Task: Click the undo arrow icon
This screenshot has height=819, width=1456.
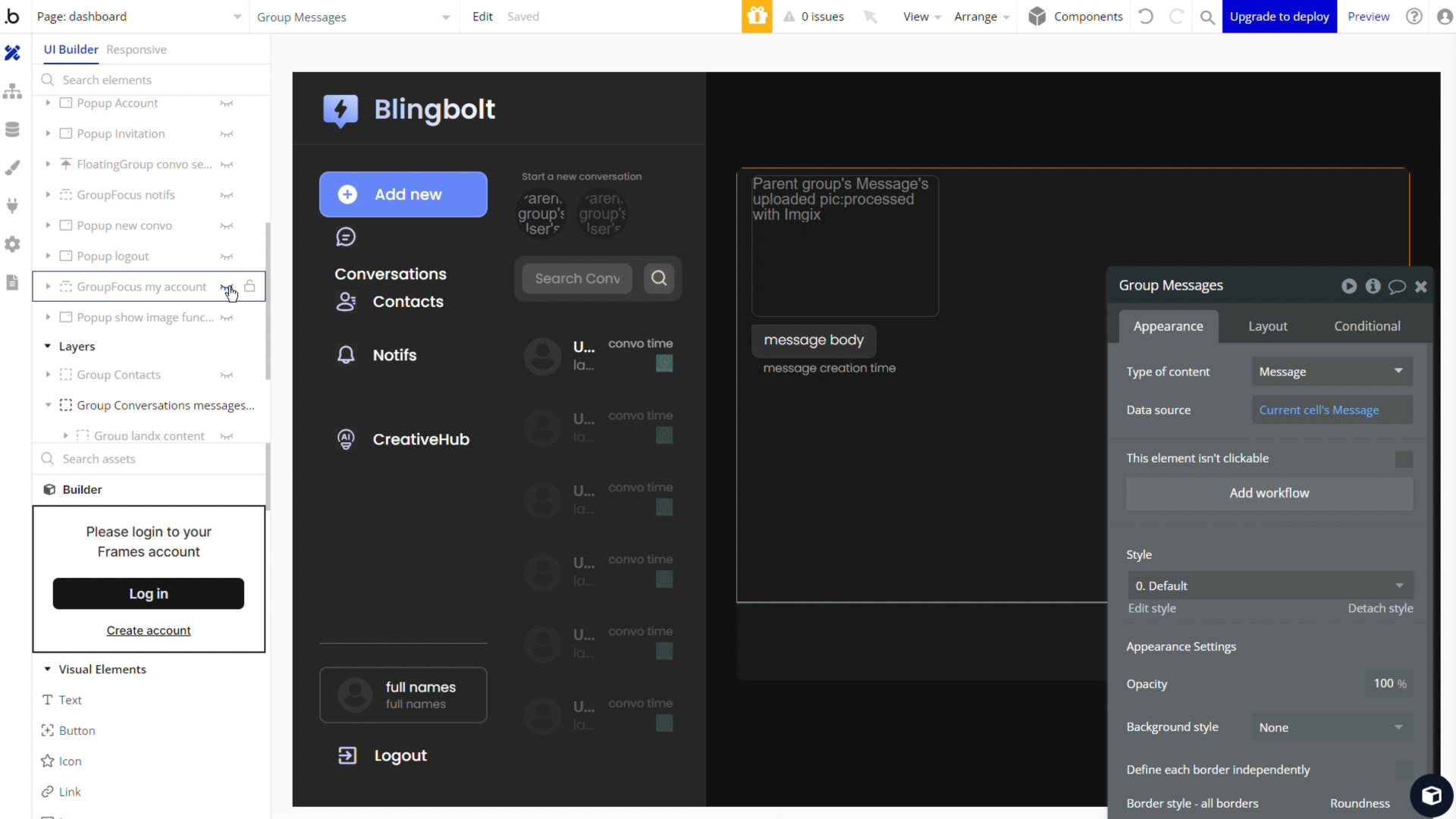Action: [x=1146, y=17]
